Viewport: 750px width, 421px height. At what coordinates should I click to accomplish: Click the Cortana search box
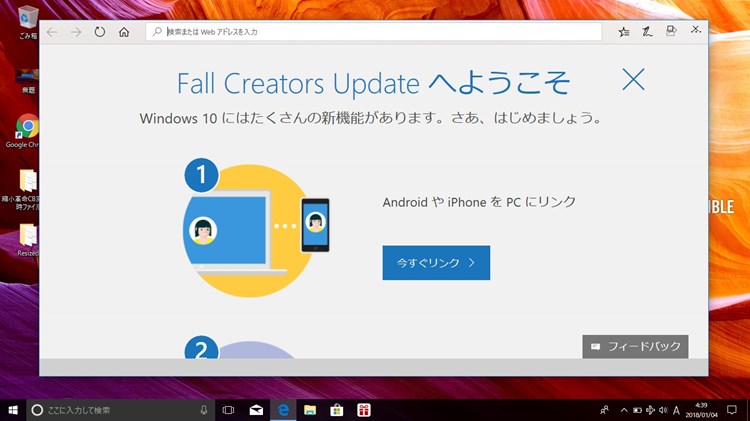[121, 410]
